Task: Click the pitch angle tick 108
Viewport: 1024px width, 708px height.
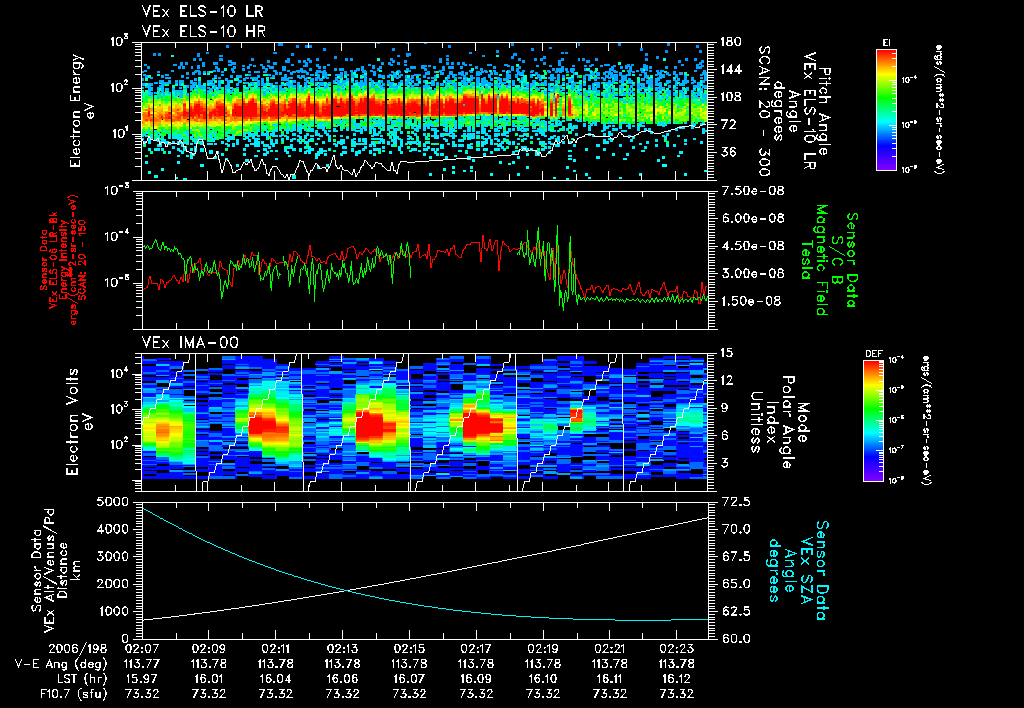Action: coord(730,97)
